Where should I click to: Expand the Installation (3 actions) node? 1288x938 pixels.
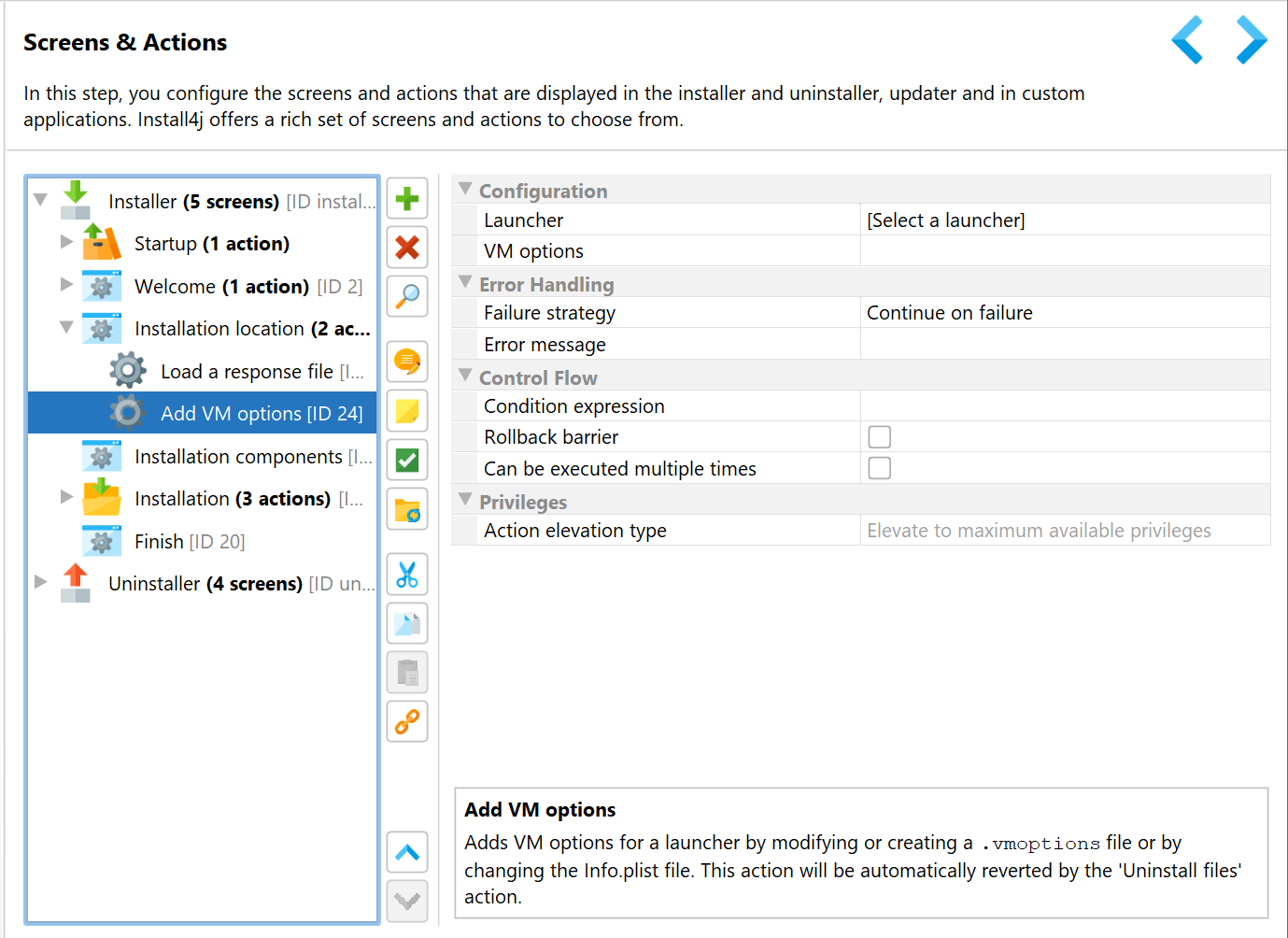[66, 497]
